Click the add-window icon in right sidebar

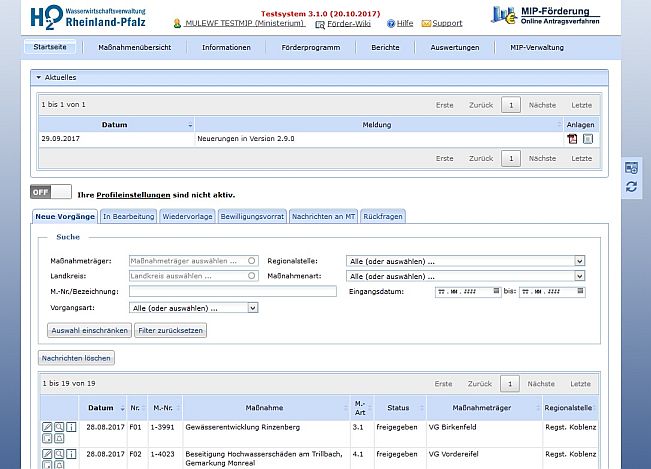[631, 168]
